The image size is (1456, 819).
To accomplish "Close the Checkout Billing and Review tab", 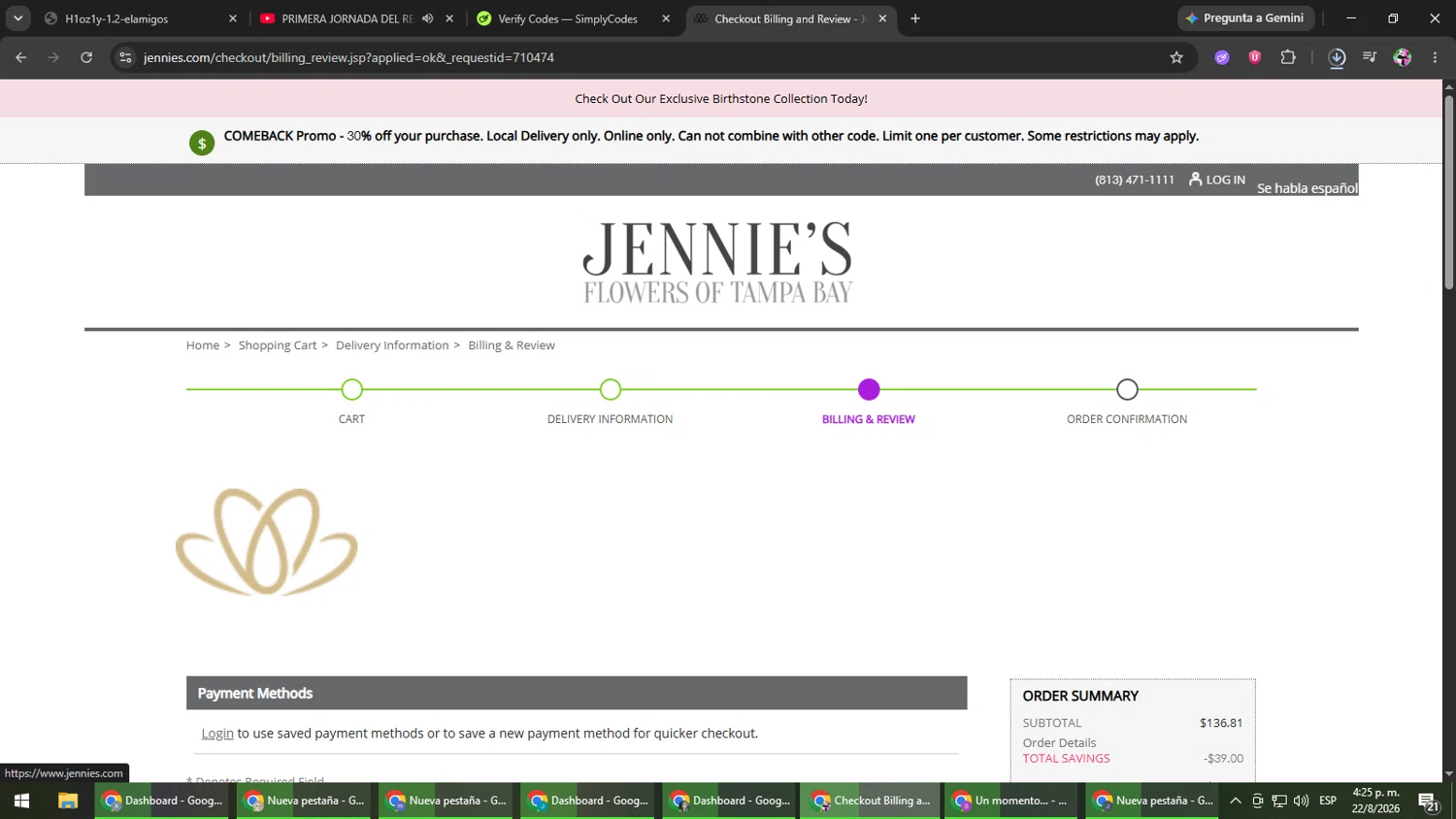I will (882, 18).
